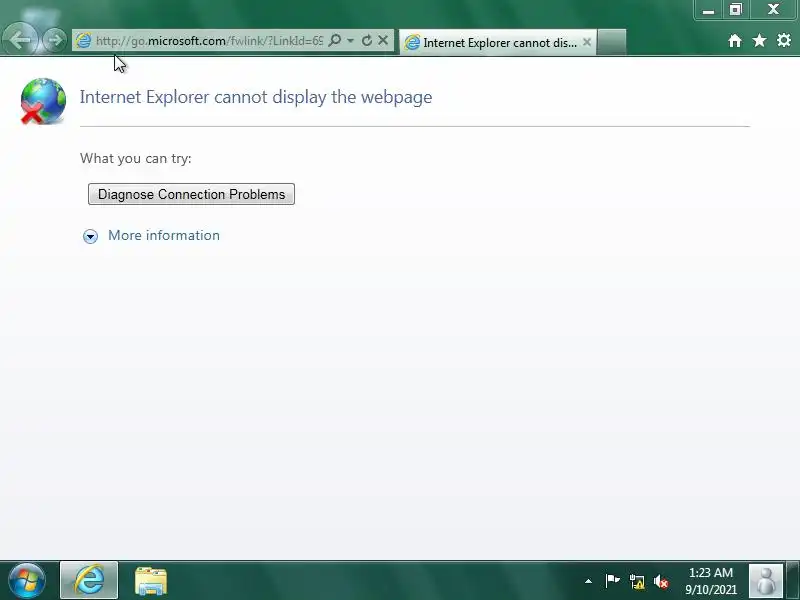
Task: Minimize the Internet Explorer window
Action: [708, 10]
